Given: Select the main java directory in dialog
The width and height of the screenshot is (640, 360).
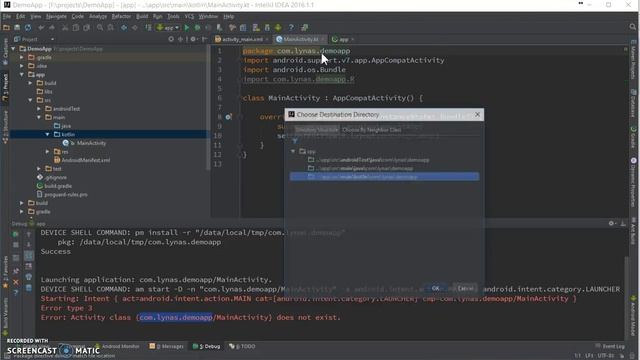Looking at the screenshot, I should 361,168.
